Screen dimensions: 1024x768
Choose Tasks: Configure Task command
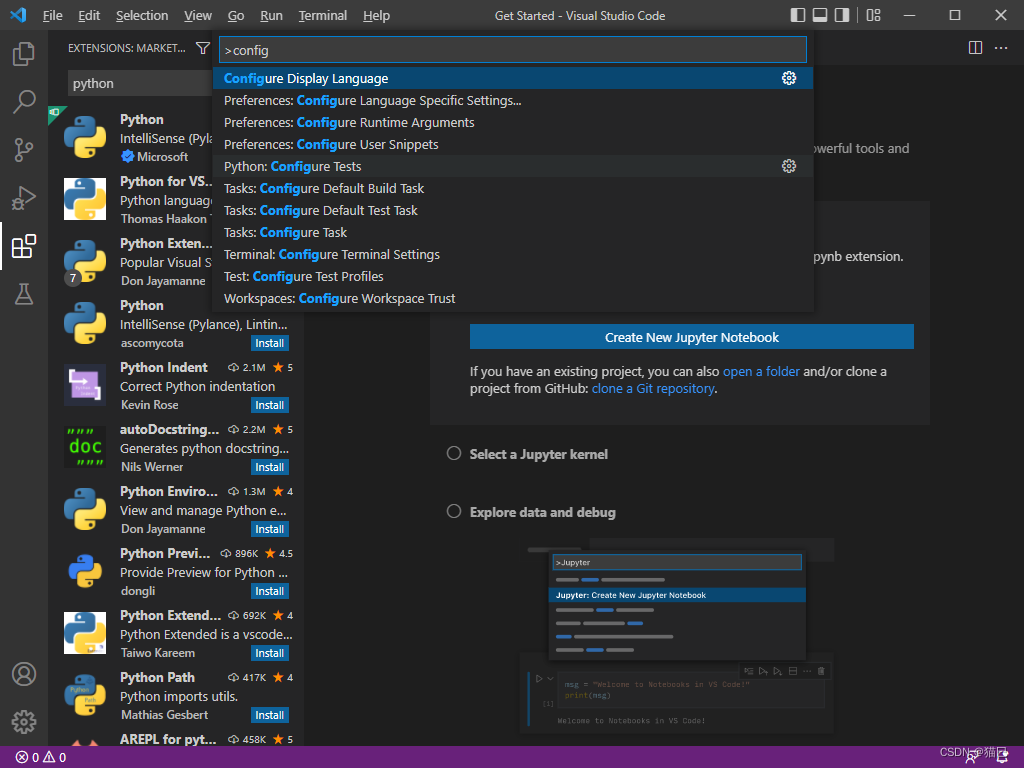tap(513, 232)
